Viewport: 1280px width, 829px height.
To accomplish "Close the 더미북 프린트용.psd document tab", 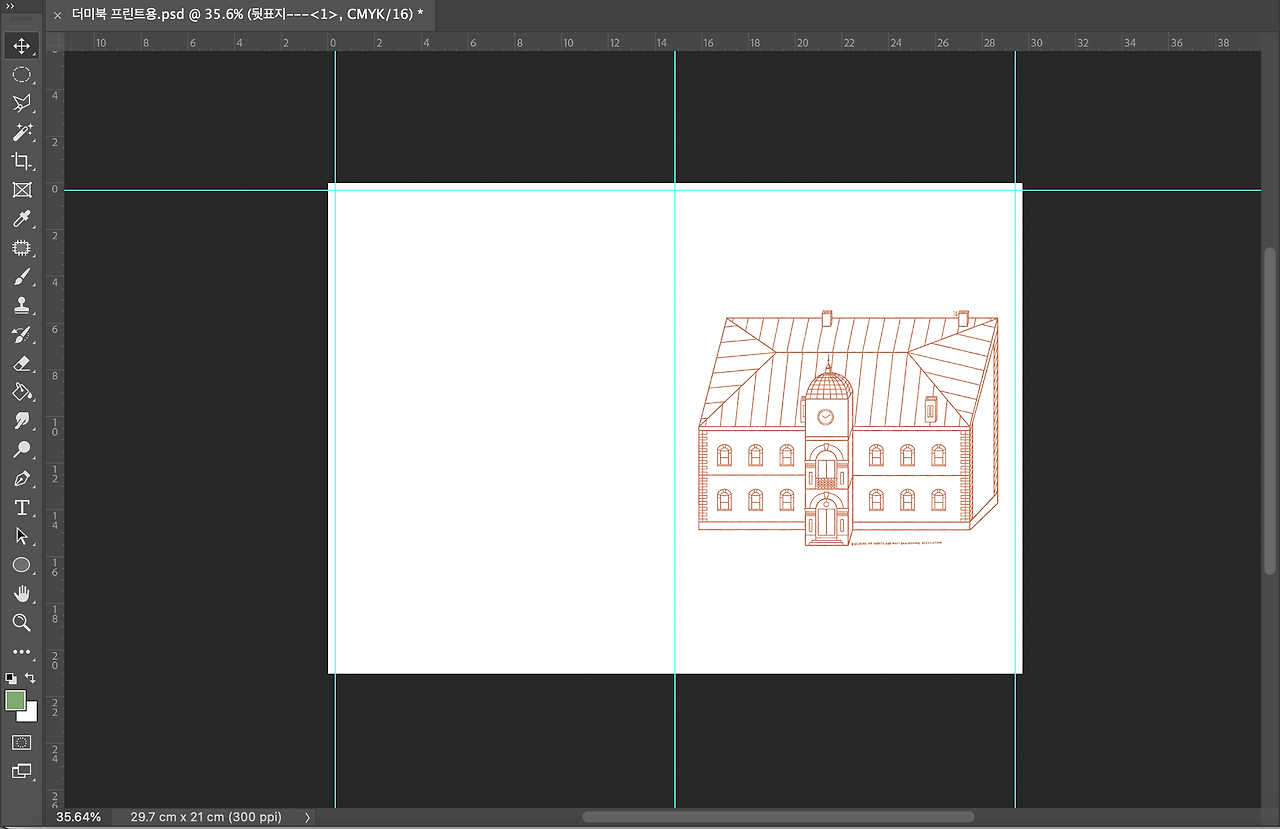I will click(57, 15).
